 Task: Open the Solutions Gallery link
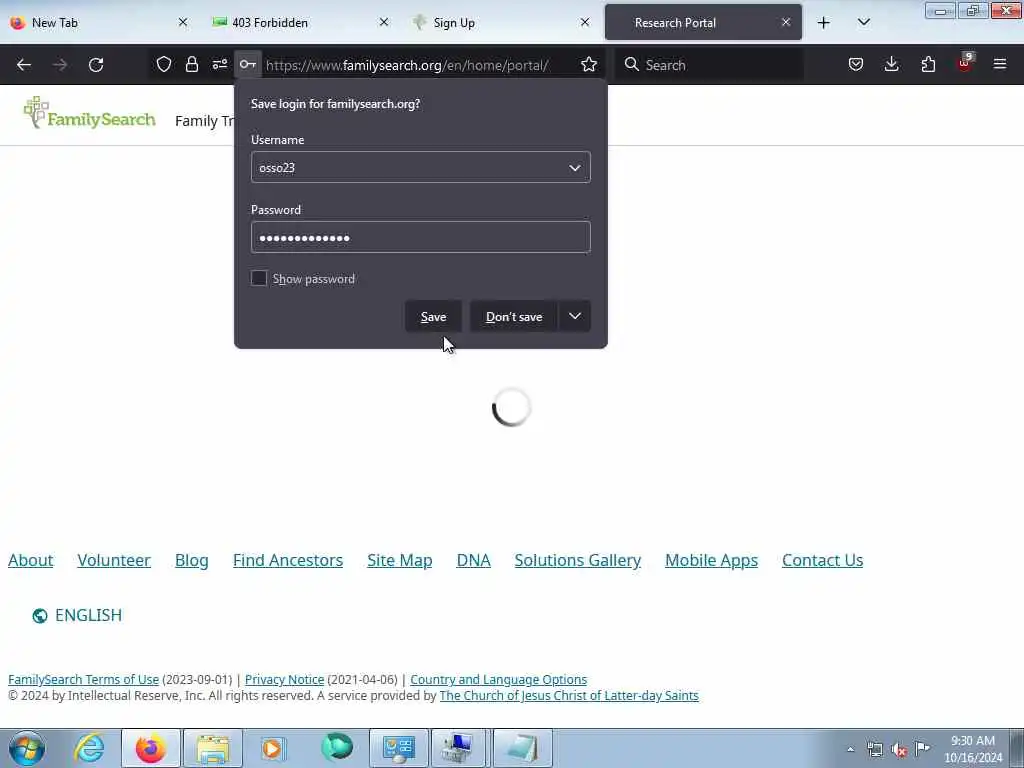tap(578, 560)
